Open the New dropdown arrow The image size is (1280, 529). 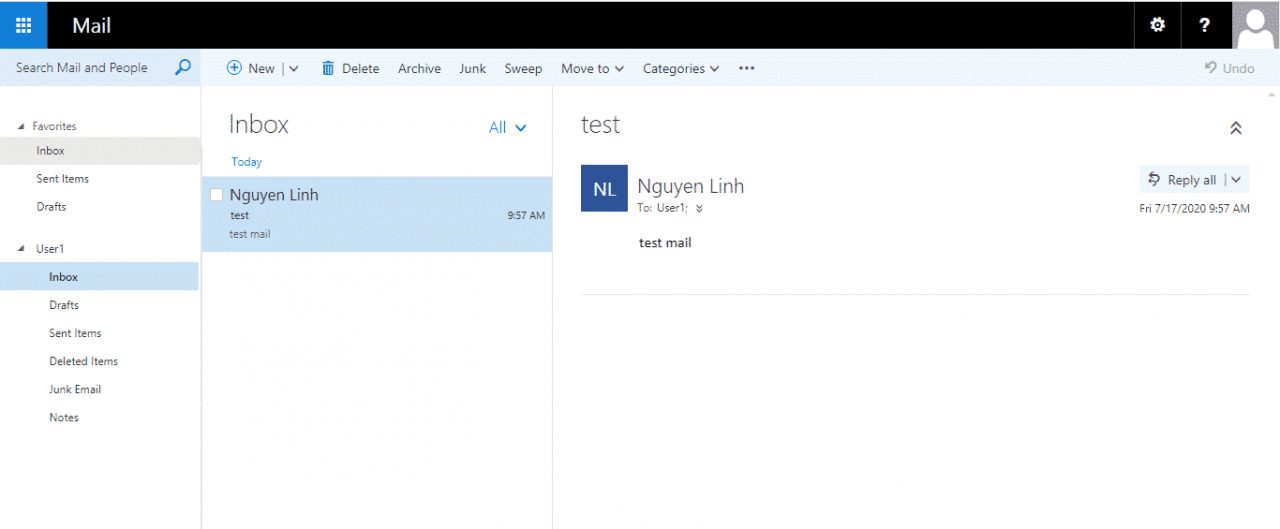pos(293,69)
